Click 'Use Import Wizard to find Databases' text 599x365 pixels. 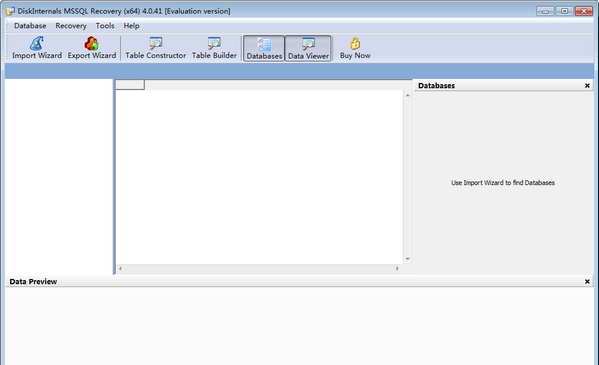click(x=503, y=183)
